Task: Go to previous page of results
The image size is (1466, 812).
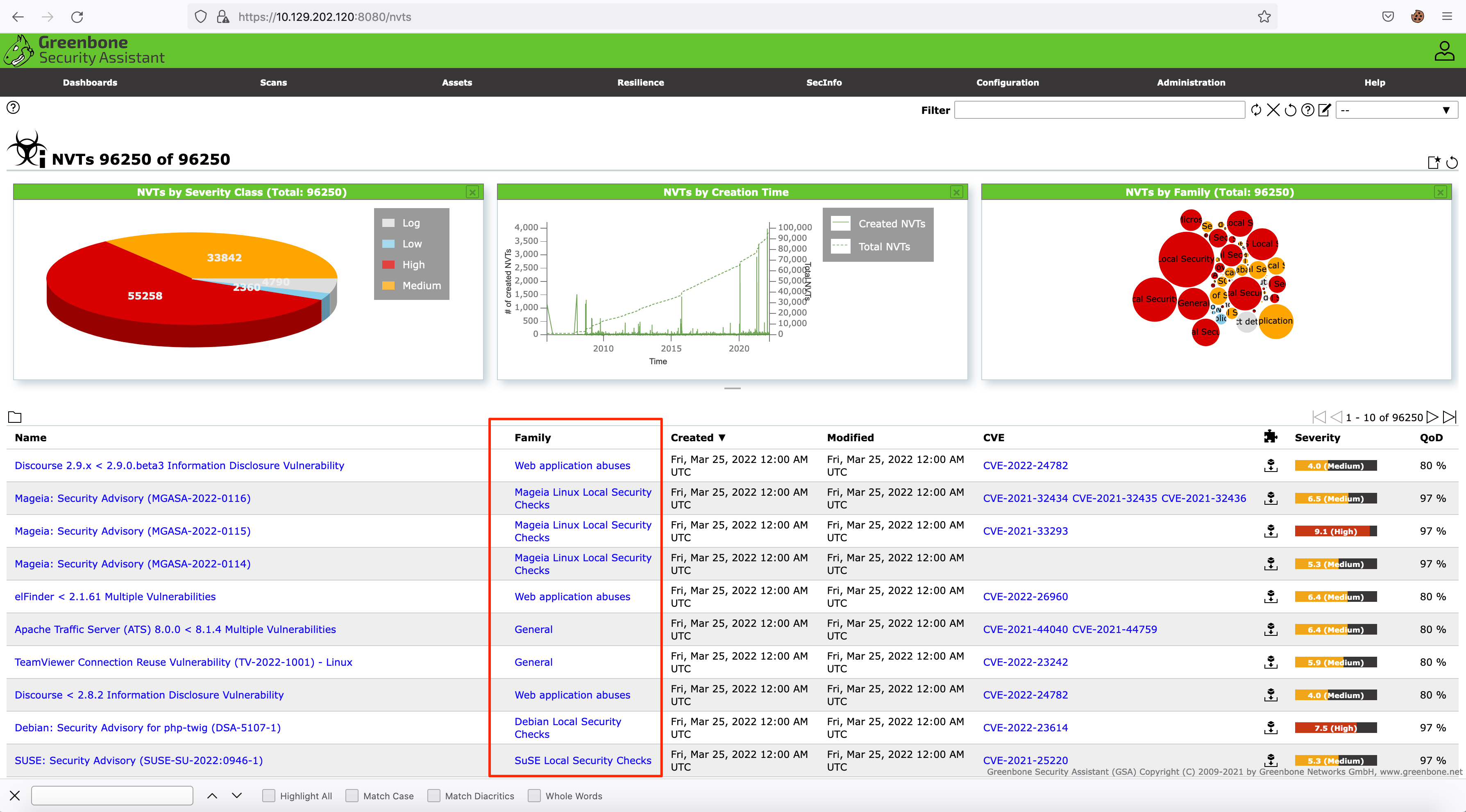Action: click(x=1336, y=417)
